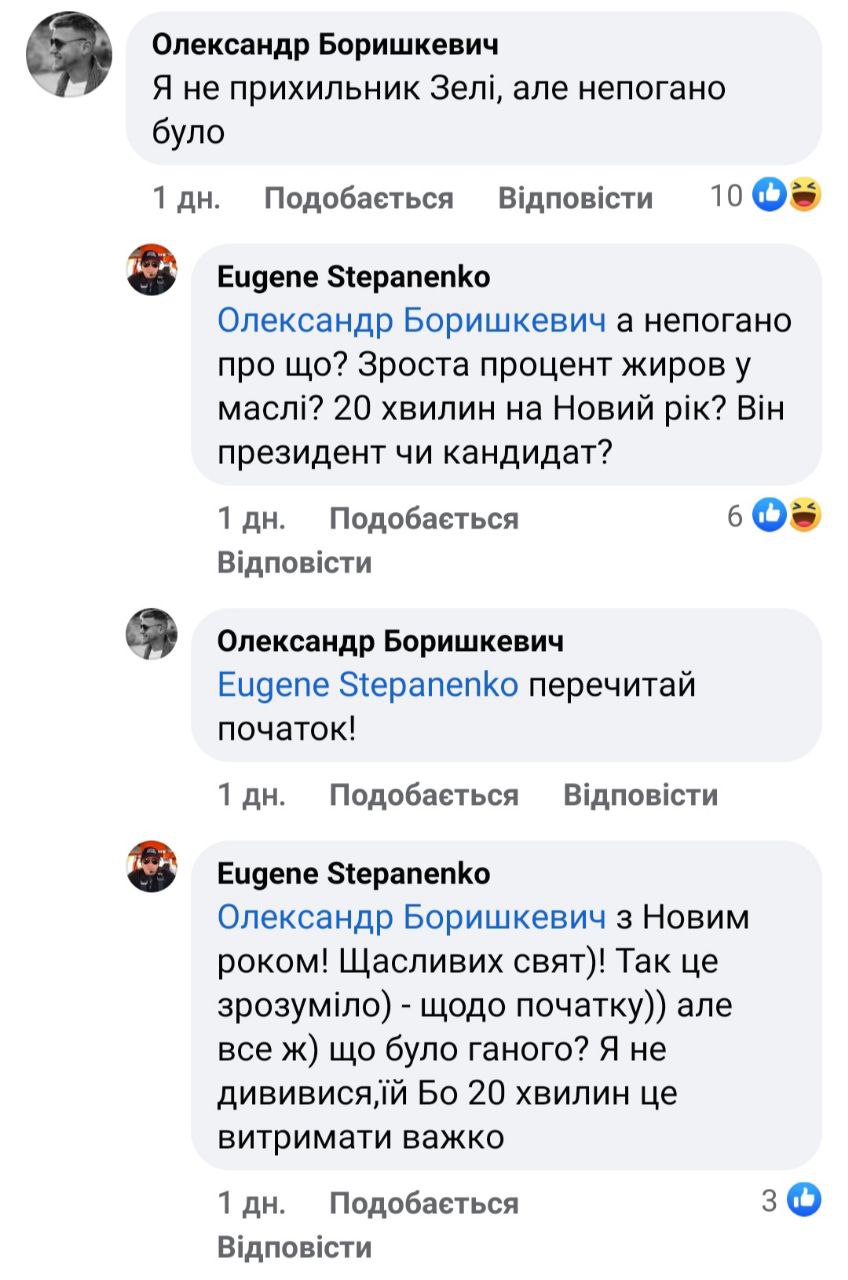
Task: Open the author name Олександр Боришкевич on the top comment
Action: (325, 45)
